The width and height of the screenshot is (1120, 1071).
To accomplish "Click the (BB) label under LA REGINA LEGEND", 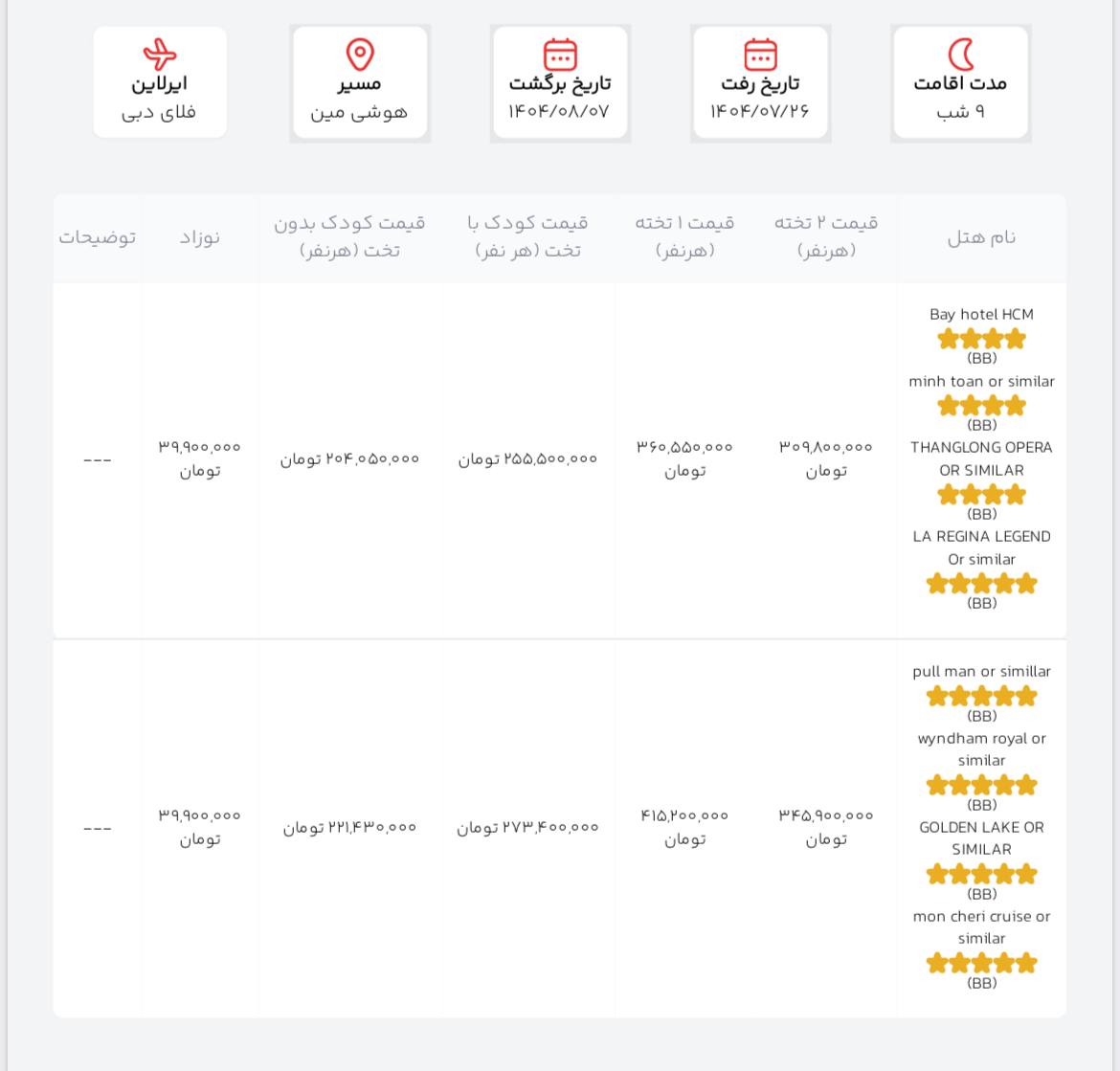I will pyautogui.click(x=981, y=603).
